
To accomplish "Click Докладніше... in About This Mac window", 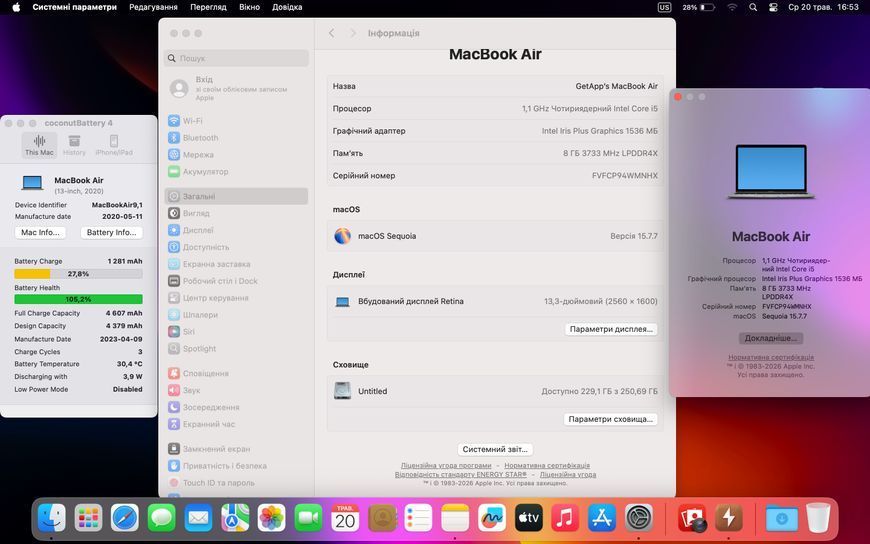I will (x=771, y=338).
